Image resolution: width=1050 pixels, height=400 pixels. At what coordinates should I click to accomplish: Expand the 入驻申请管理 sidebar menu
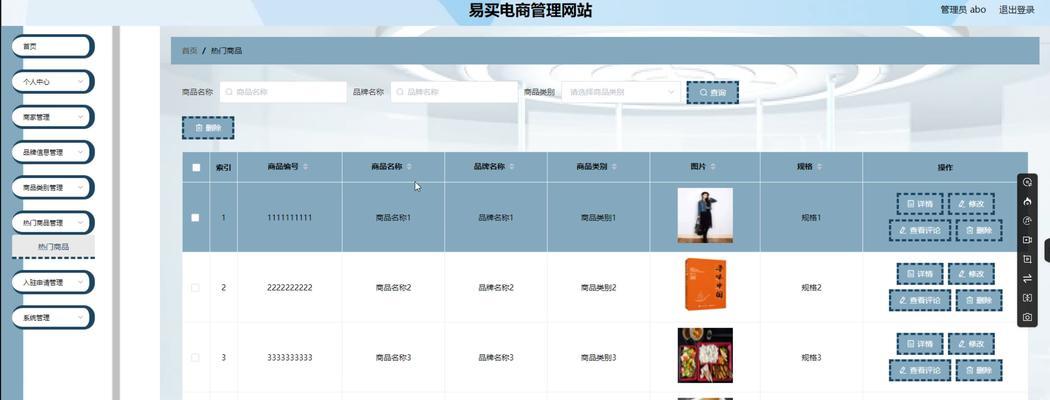52,283
